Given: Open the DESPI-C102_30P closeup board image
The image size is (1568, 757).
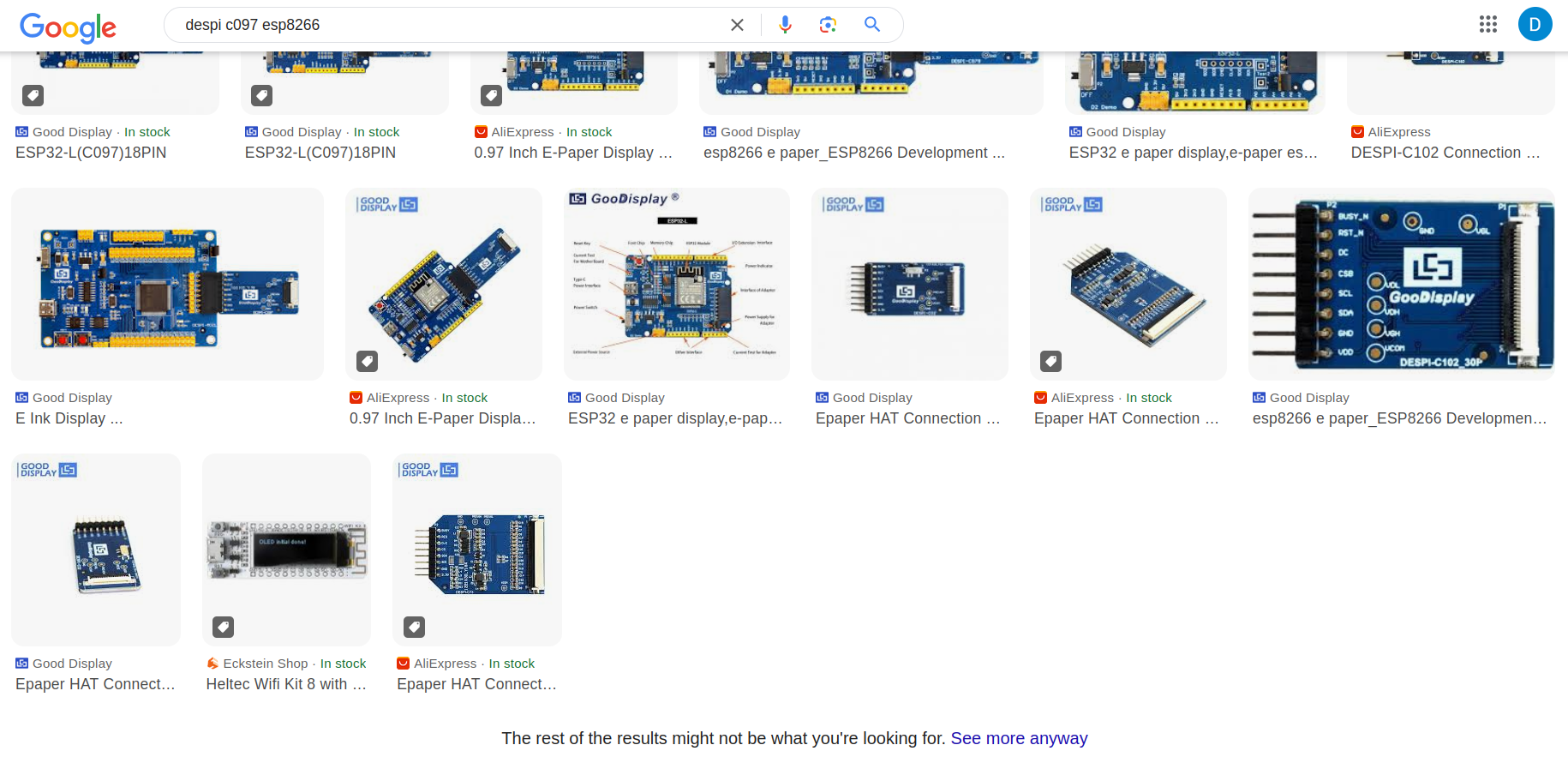Looking at the screenshot, I should point(1401,285).
